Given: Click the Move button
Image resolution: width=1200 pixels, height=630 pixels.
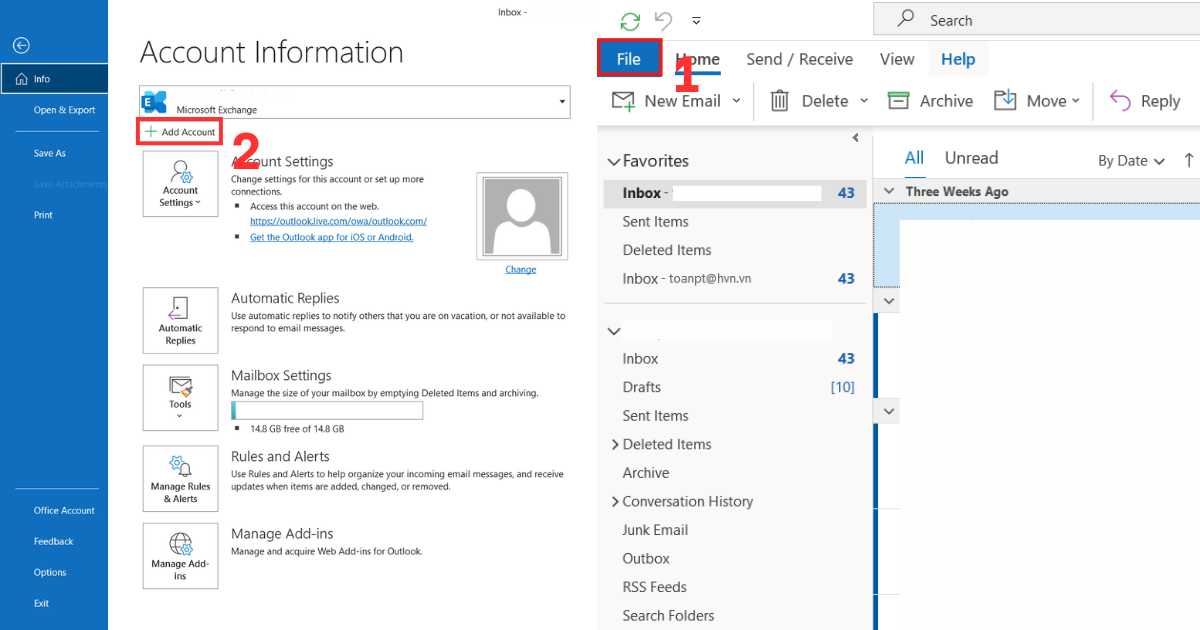Looking at the screenshot, I should coord(1037,101).
